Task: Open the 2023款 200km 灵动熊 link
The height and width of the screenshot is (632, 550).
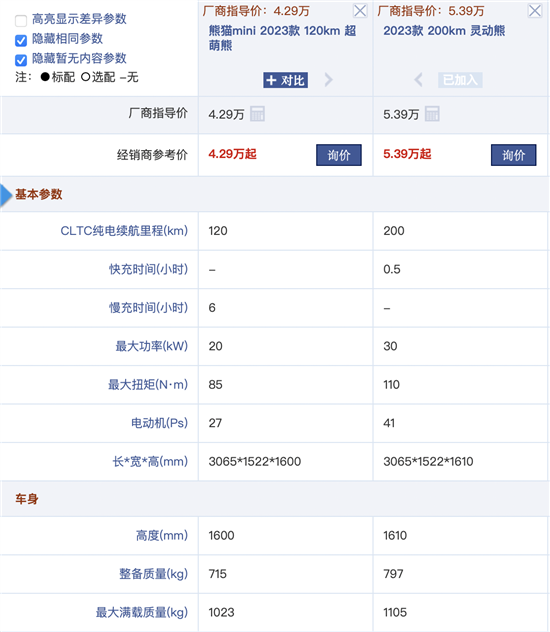Action: tap(444, 31)
